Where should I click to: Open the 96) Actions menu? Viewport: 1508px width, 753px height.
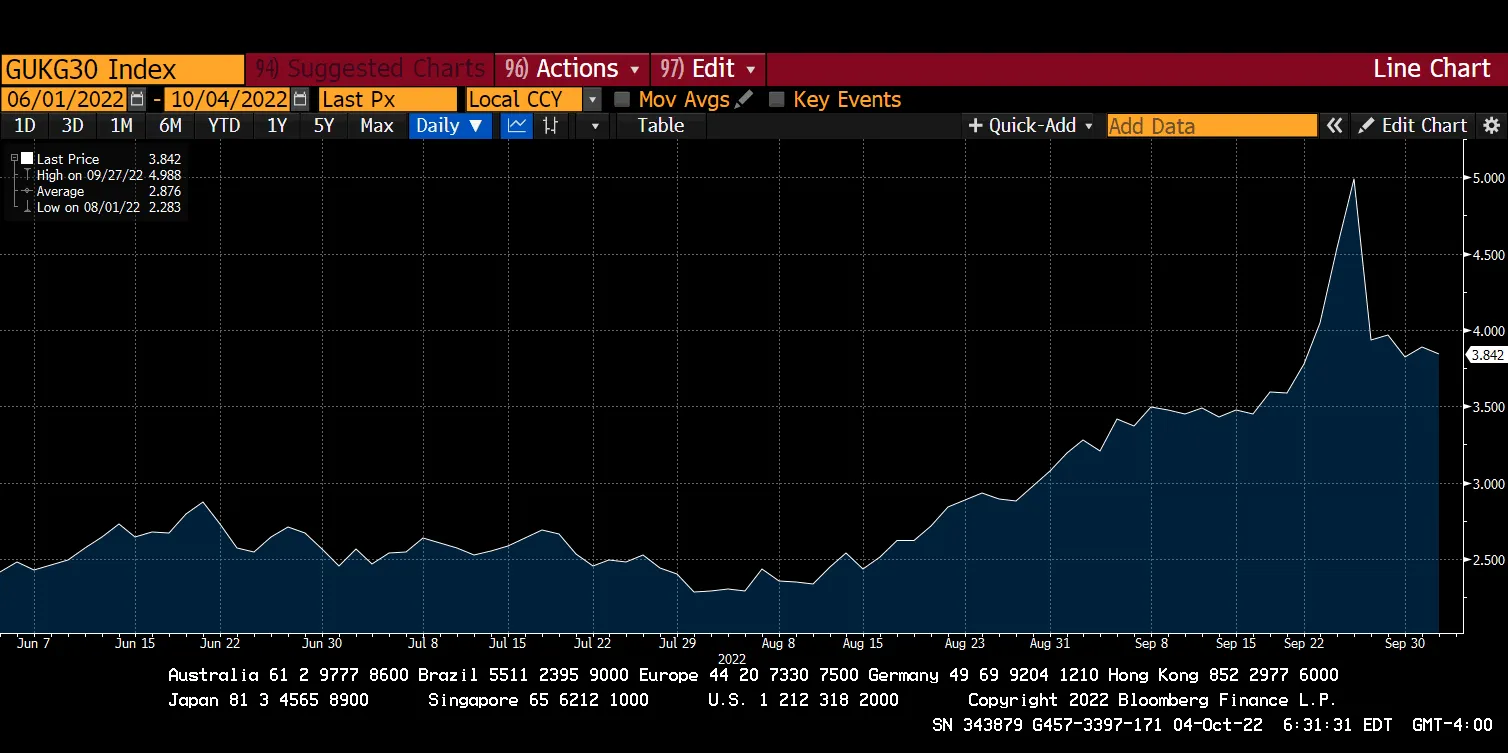point(572,69)
